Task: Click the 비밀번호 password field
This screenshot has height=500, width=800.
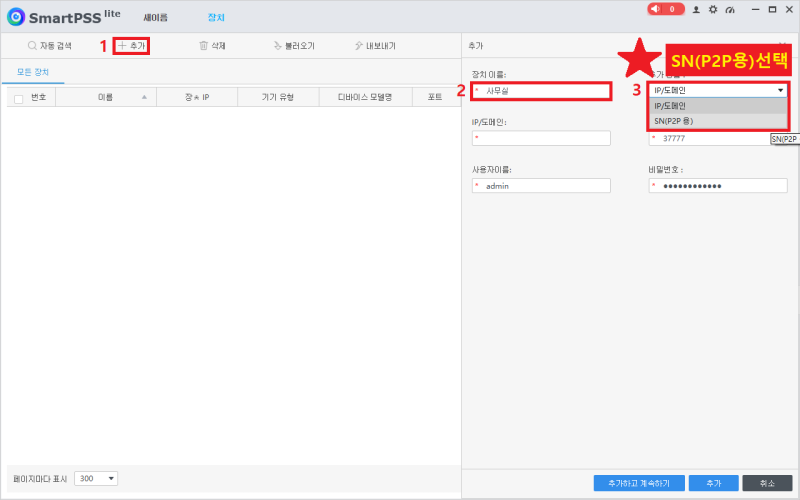Action: 718,186
